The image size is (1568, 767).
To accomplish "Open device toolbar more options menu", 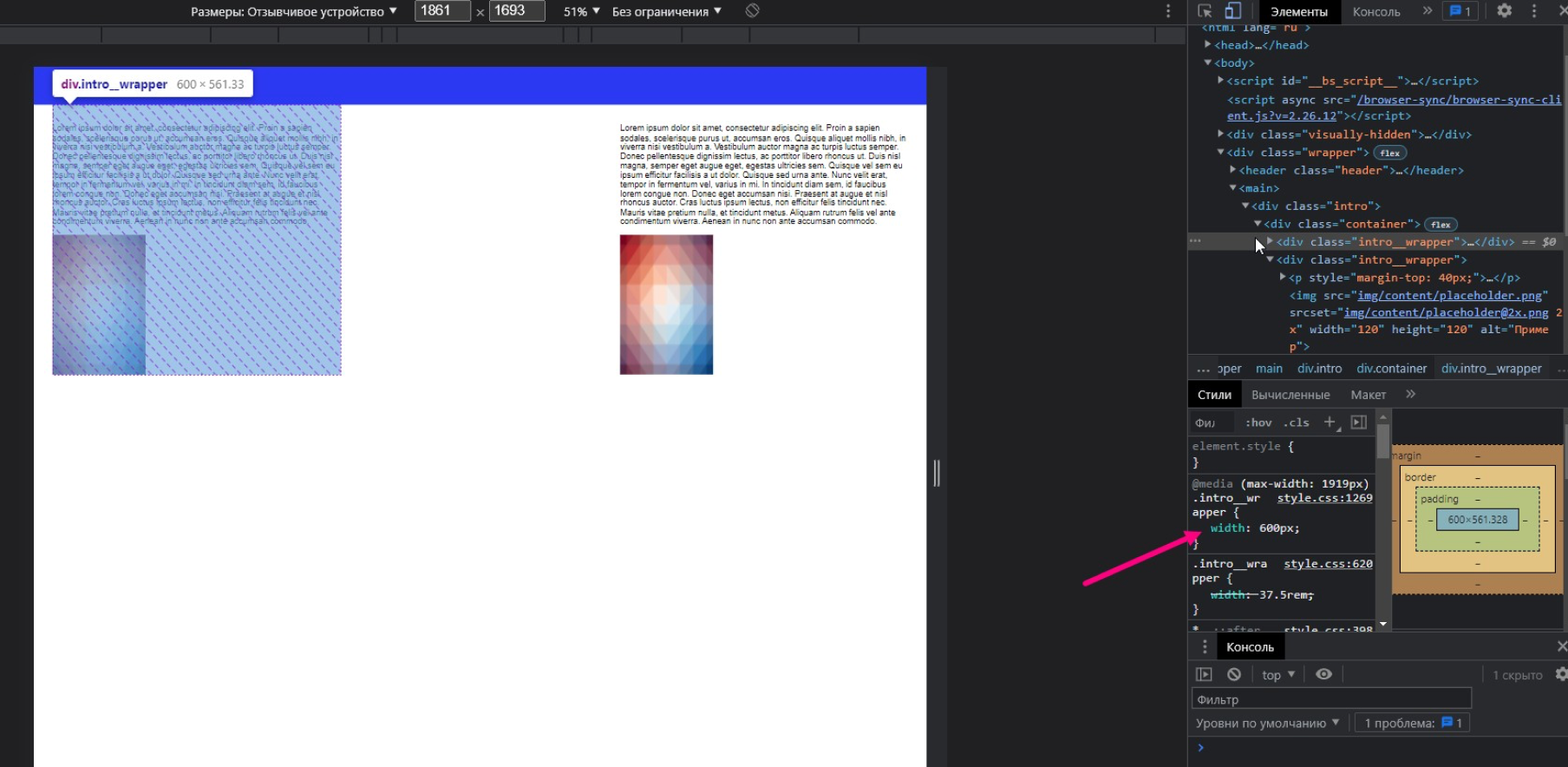I will coord(1168,11).
